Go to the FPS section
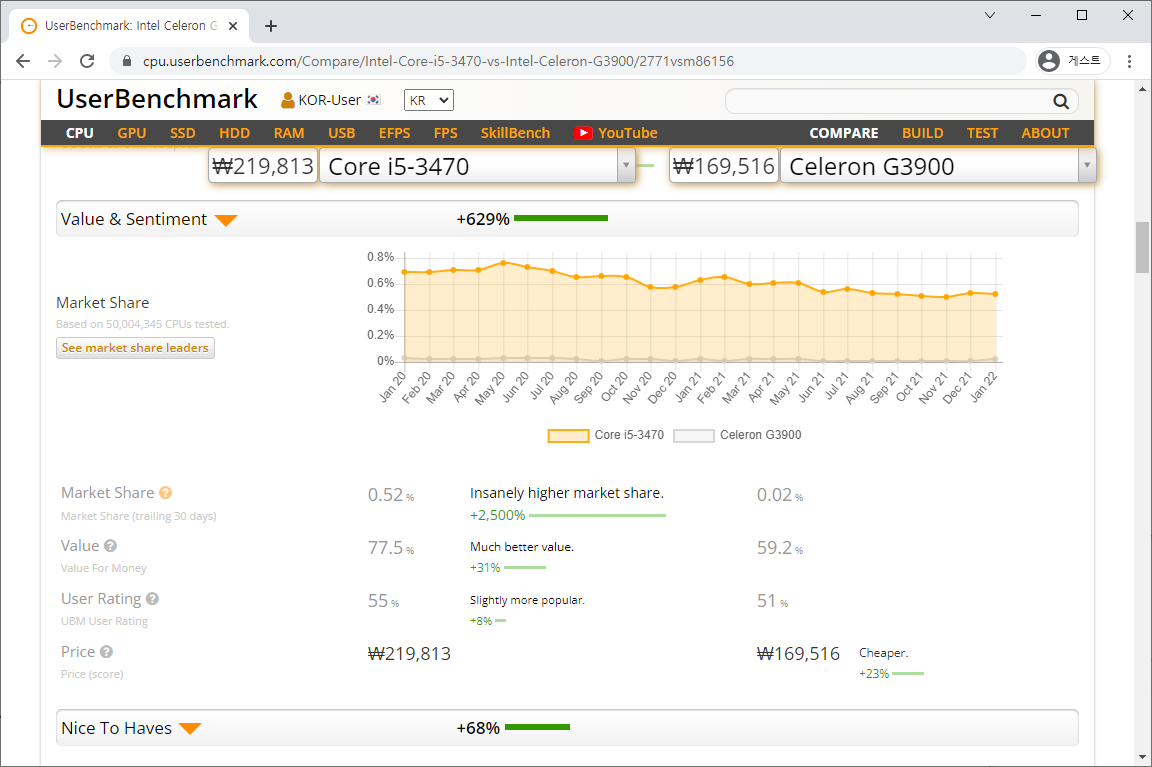 (445, 133)
